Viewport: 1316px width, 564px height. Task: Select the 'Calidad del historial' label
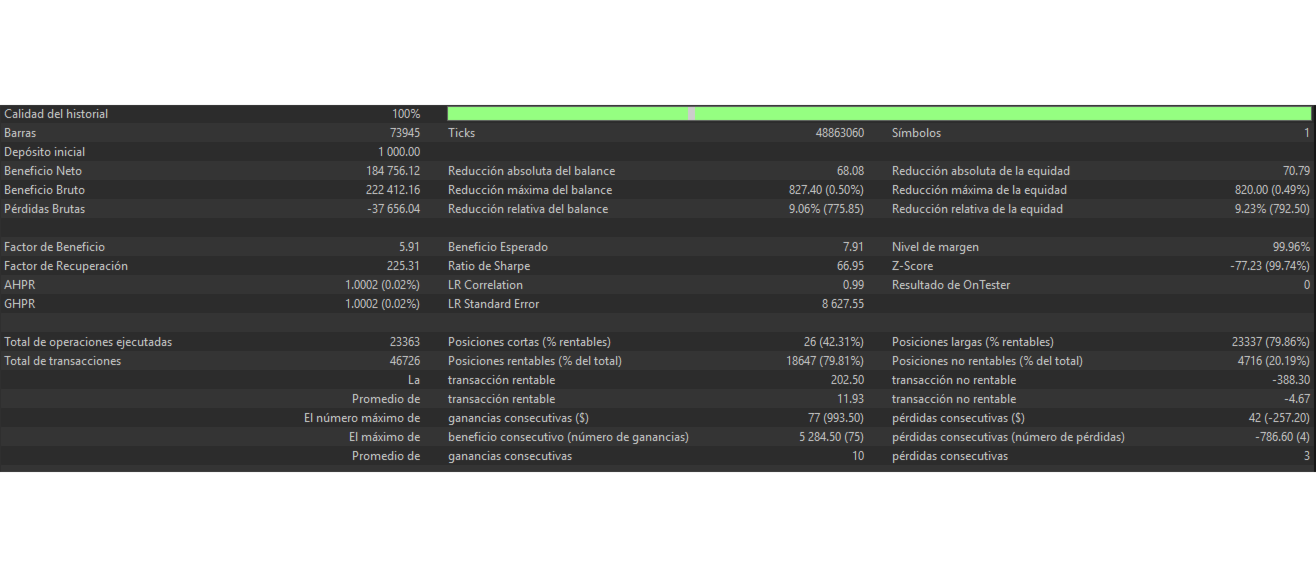(x=56, y=114)
